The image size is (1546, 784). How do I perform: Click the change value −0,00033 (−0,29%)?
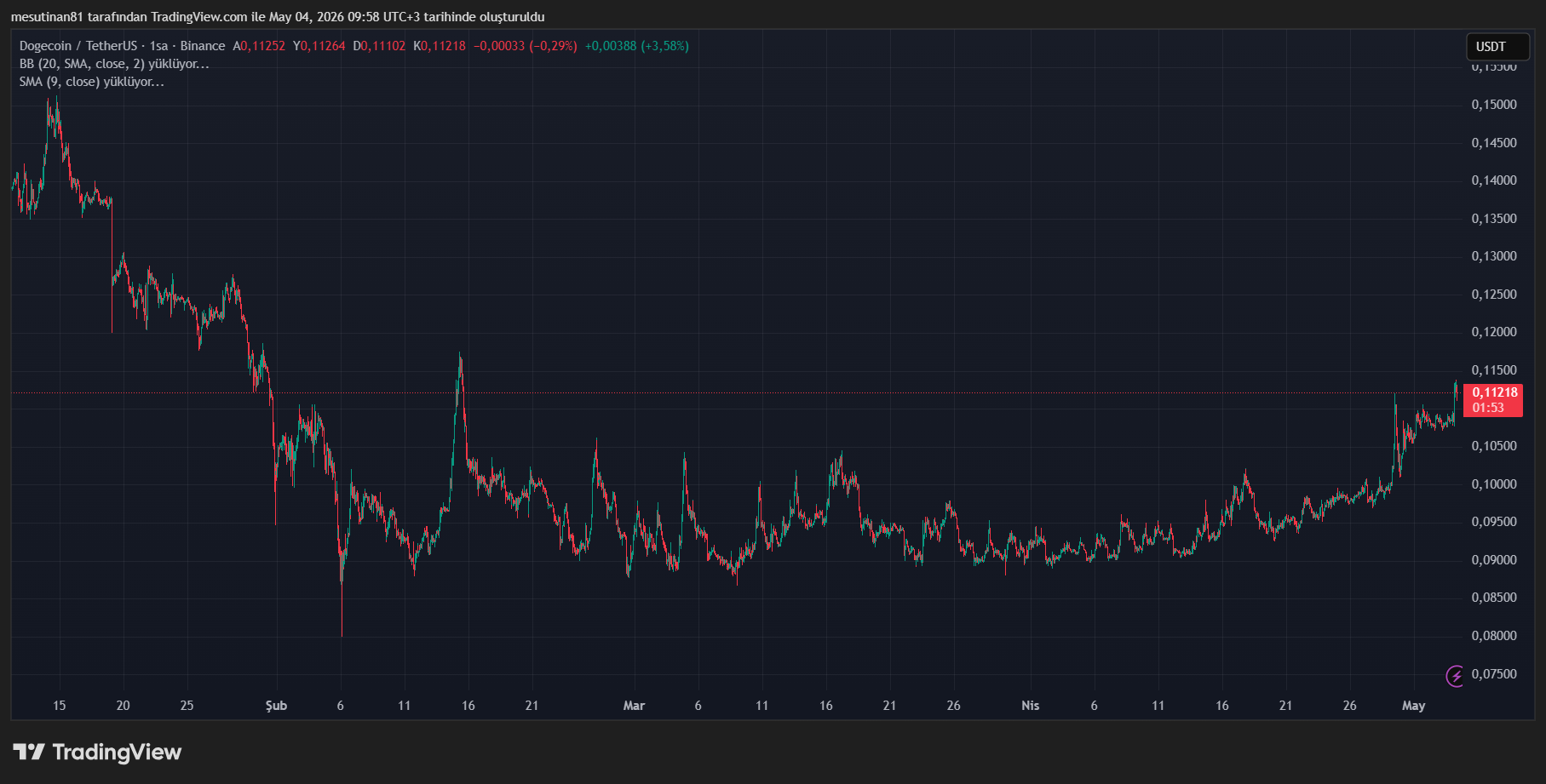click(x=525, y=46)
